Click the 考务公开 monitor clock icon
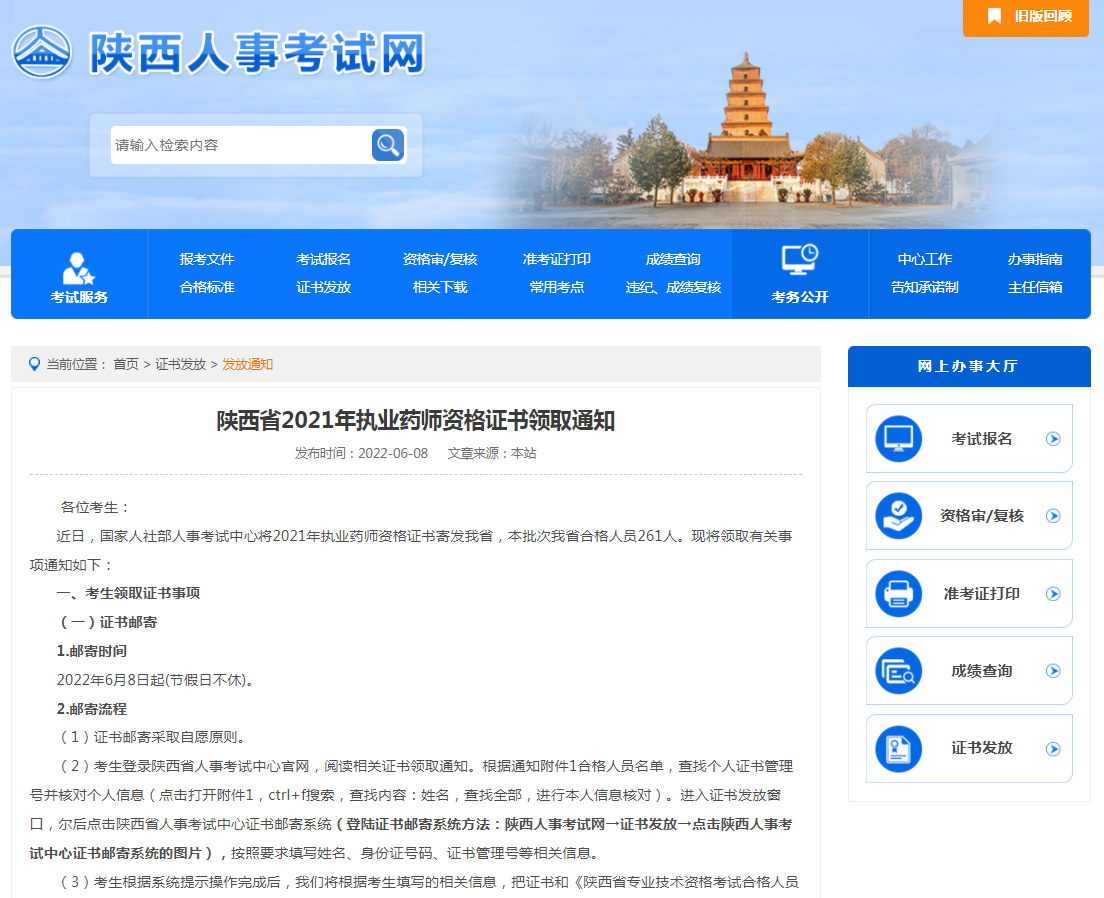1104x898 pixels. point(800,260)
